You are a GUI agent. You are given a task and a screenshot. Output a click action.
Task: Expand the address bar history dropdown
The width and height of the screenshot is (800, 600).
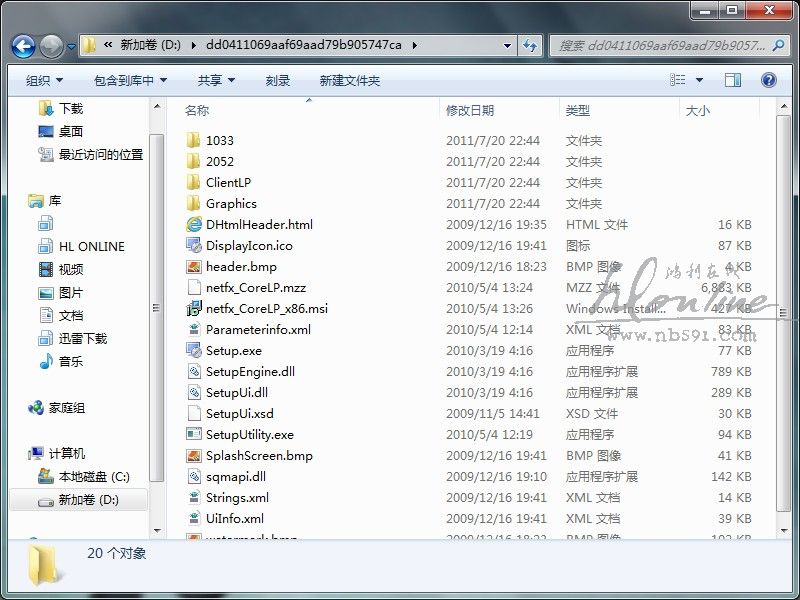(507, 45)
